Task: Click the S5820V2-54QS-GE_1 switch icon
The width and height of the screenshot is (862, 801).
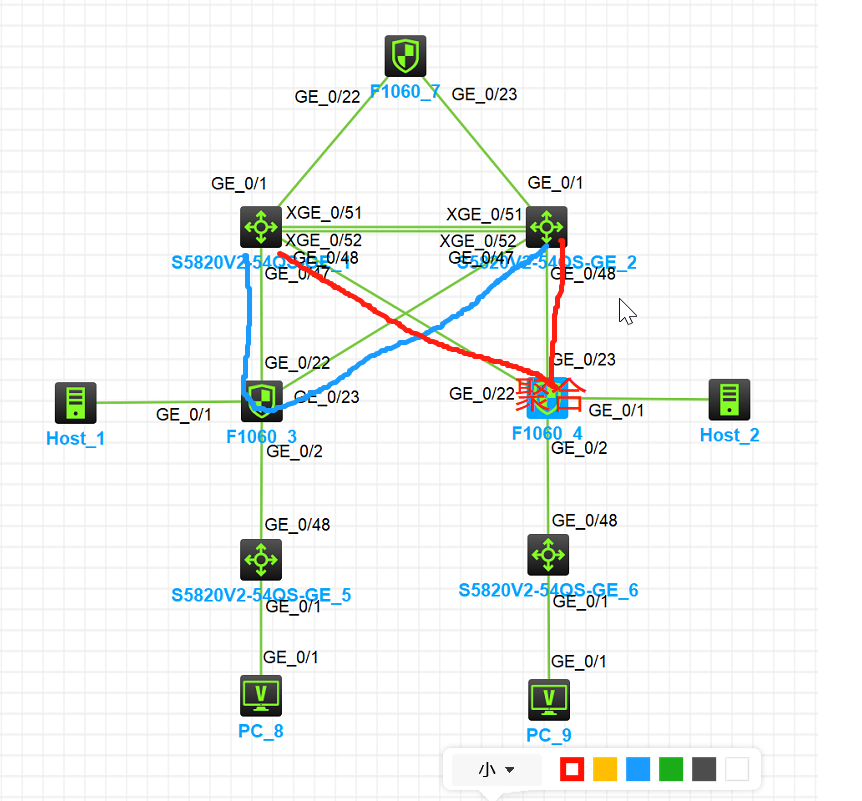Action: tap(261, 227)
